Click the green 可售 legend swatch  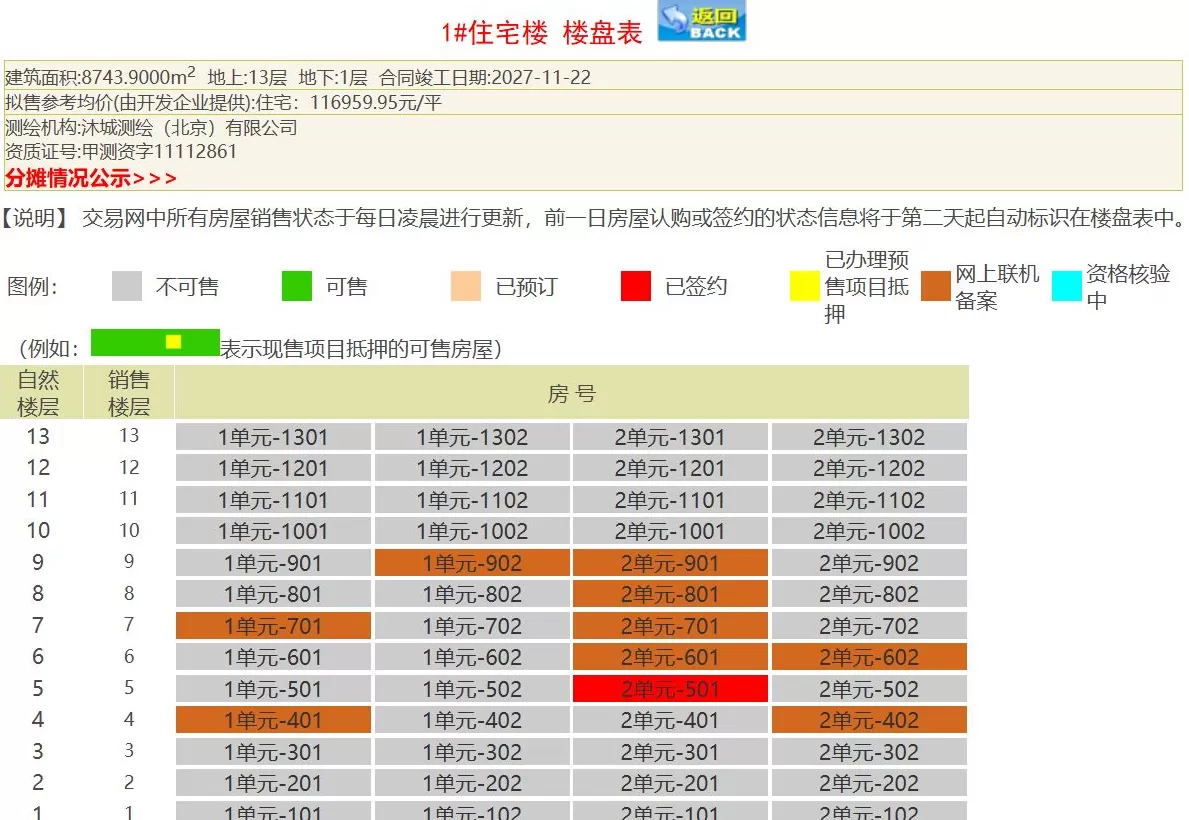(x=298, y=286)
